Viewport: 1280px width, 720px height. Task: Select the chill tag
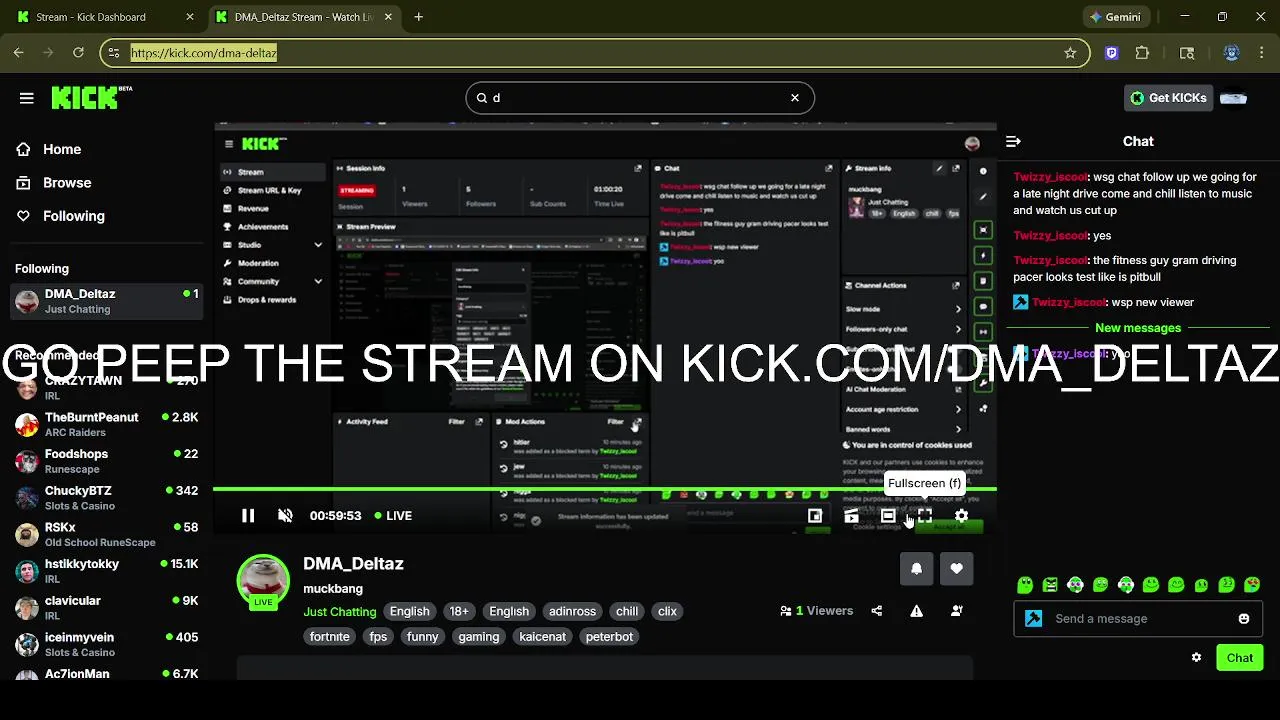coord(627,611)
